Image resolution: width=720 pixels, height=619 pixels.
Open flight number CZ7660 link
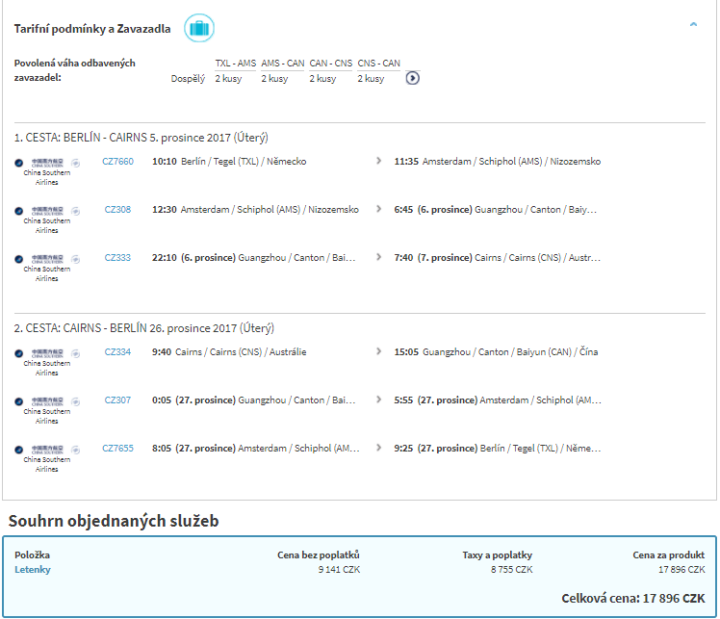(x=117, y=161)
